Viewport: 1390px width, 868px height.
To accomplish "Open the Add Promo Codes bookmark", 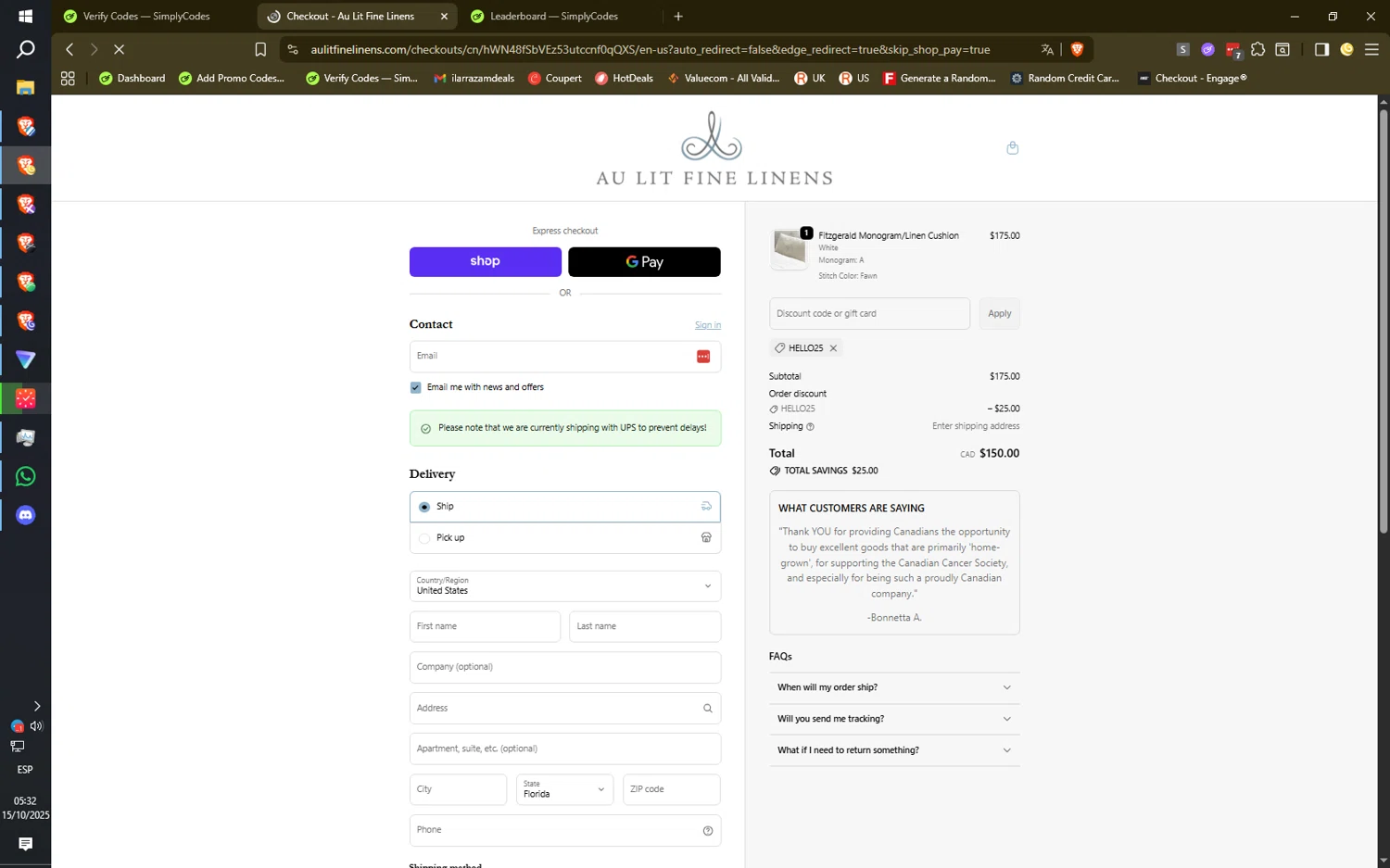I will tap(232, 79).
